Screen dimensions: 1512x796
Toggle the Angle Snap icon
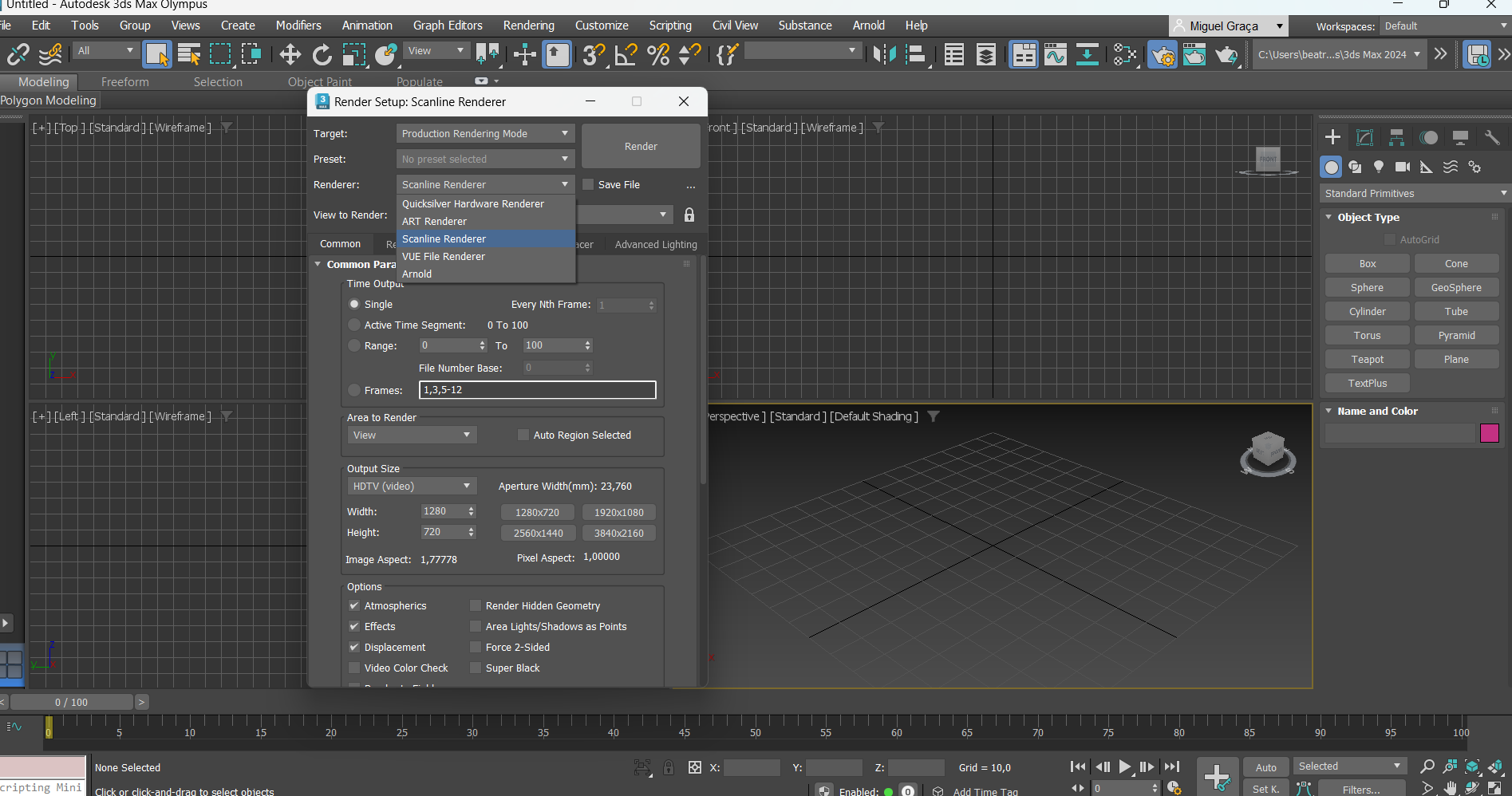[x=626, y=54]
